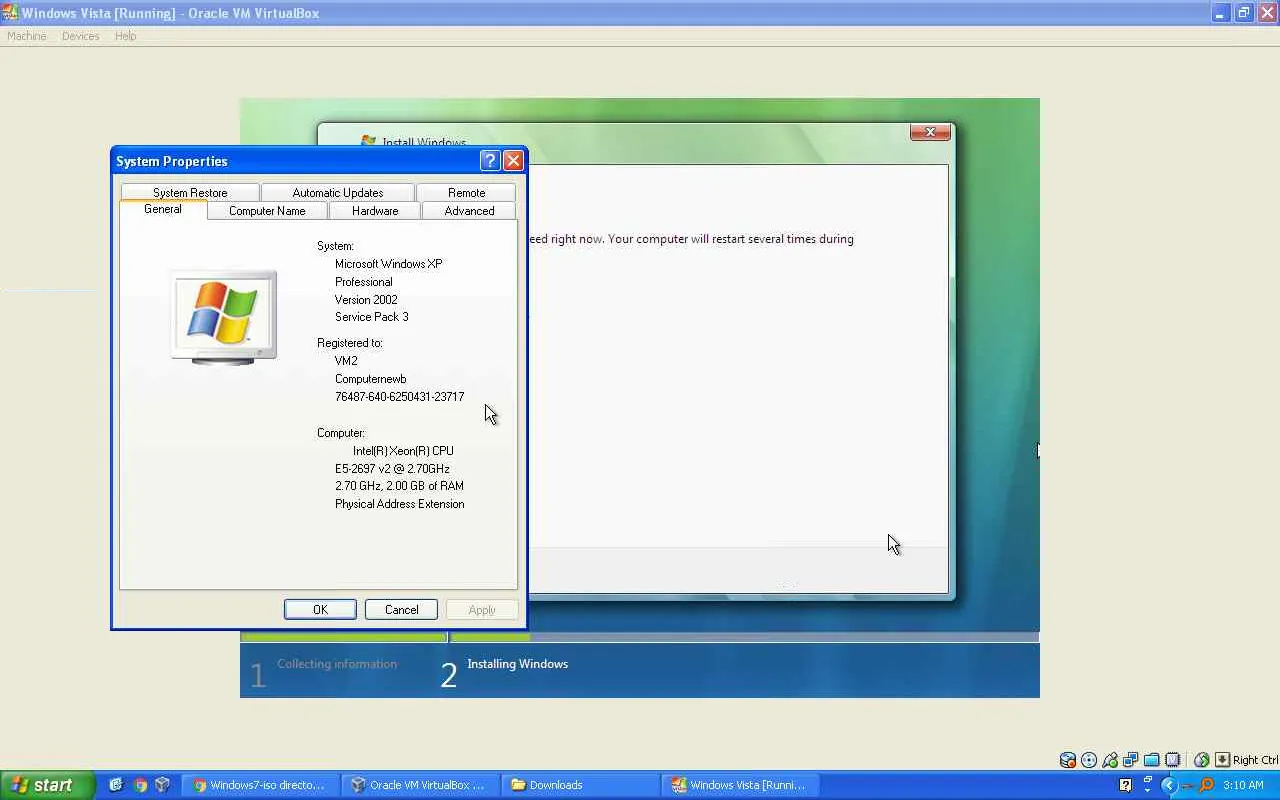Screen dimensions: 1280x800
Task: Switch to Windows Vista Running taskbar window
Action: [739, 785]
